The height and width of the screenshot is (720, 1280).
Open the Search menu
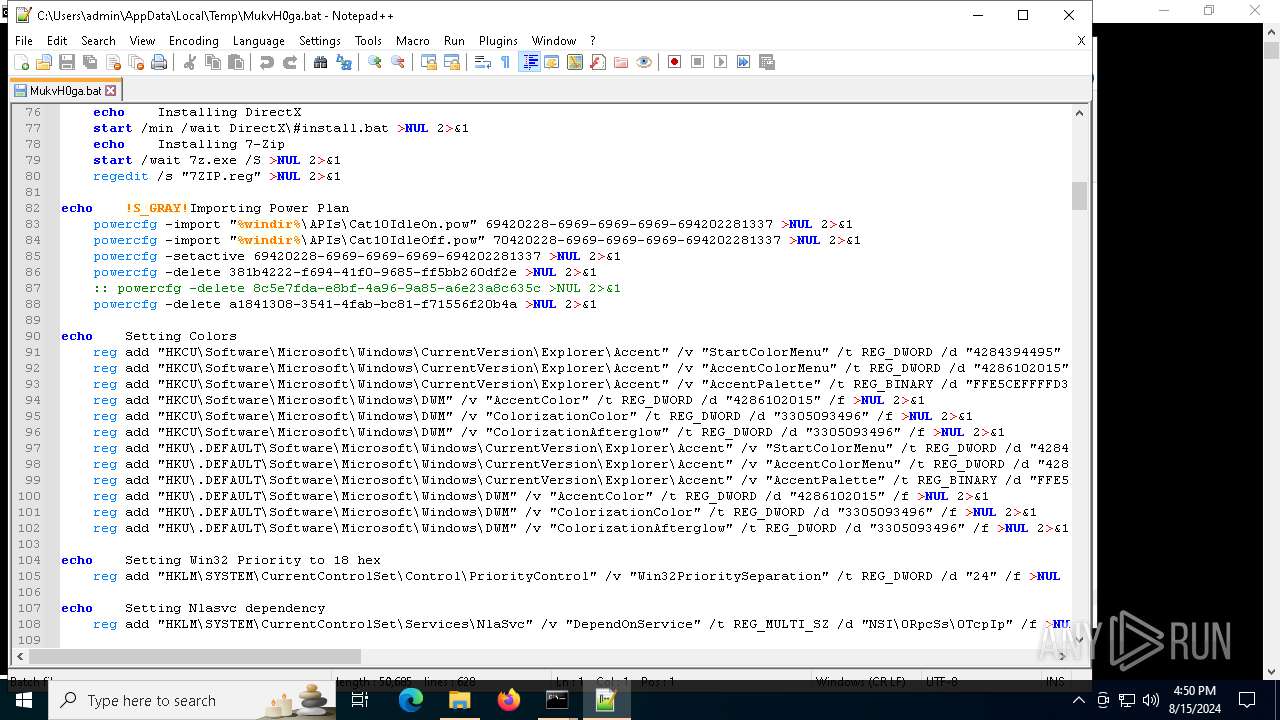coord(98,41)
